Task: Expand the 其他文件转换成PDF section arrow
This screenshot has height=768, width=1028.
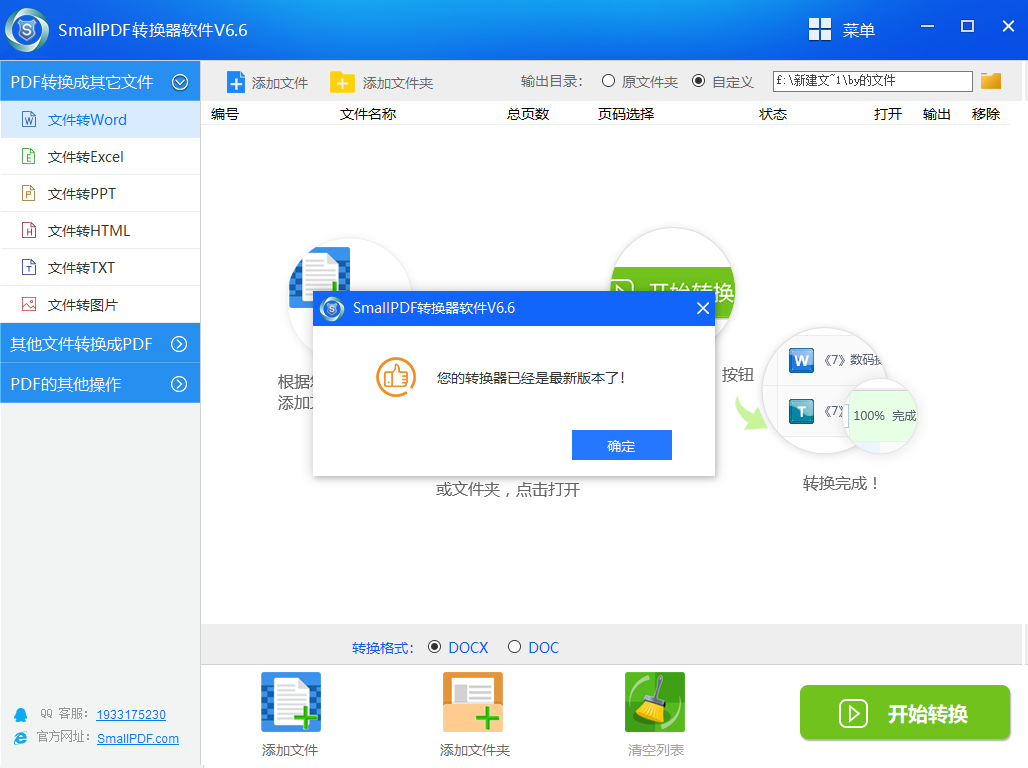Action: pyautogui.click(x=179, y=344)
